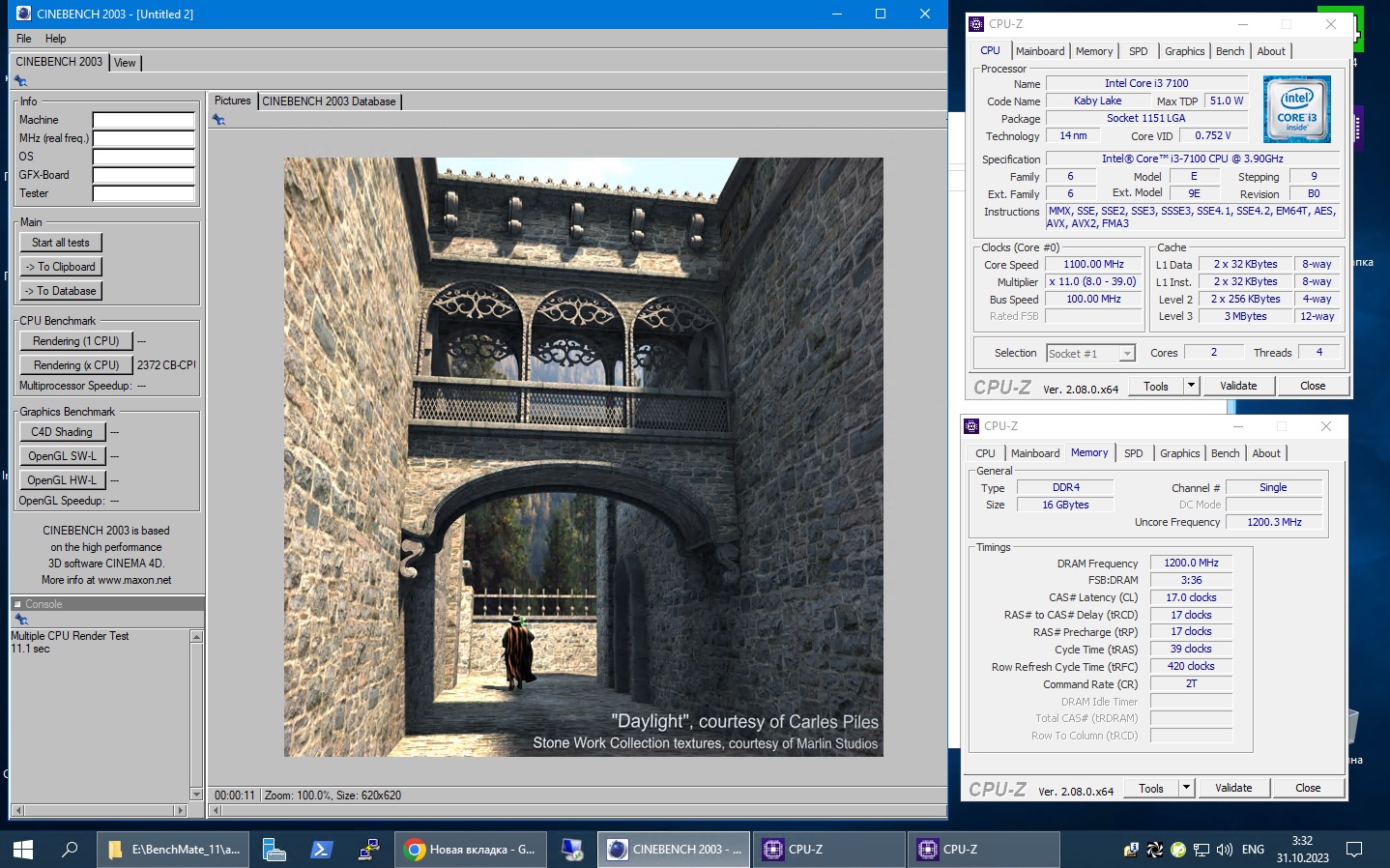Click Tools button in the bottom CPU-Z window
Screen dimensions: 1390x868
(1151, 788)
